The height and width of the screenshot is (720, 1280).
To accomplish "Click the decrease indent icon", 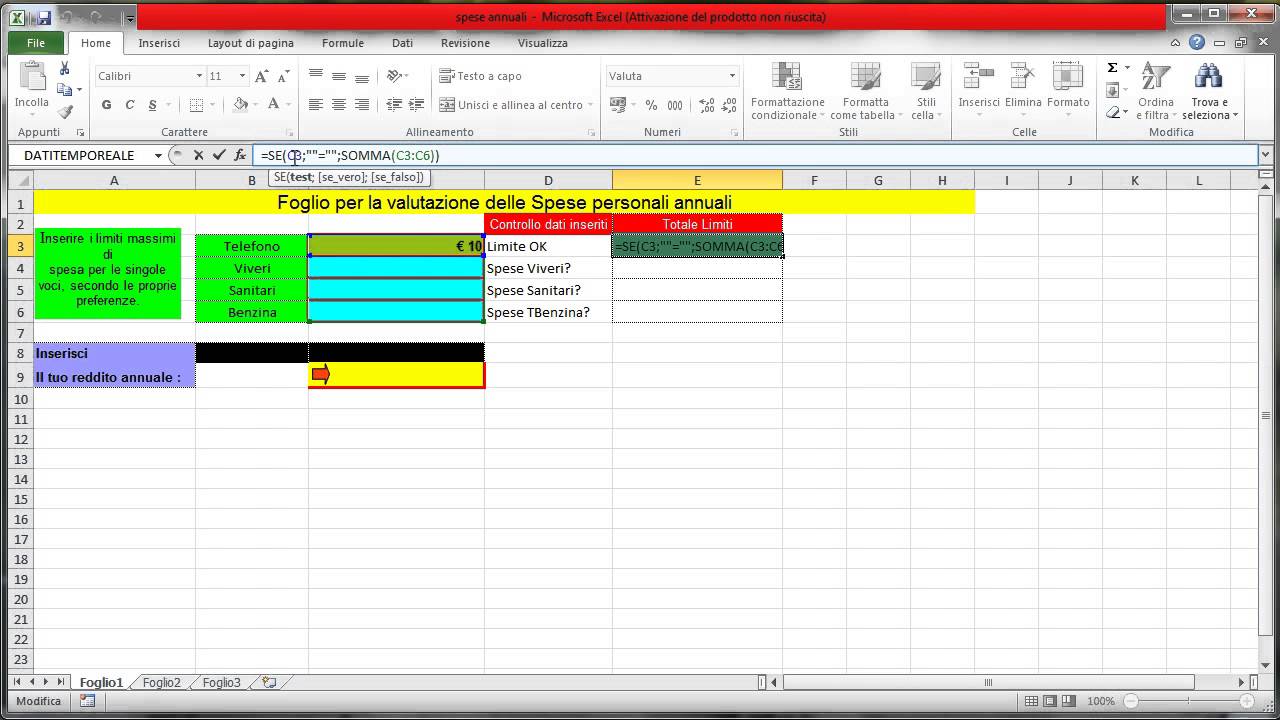I will coord(393,105).
